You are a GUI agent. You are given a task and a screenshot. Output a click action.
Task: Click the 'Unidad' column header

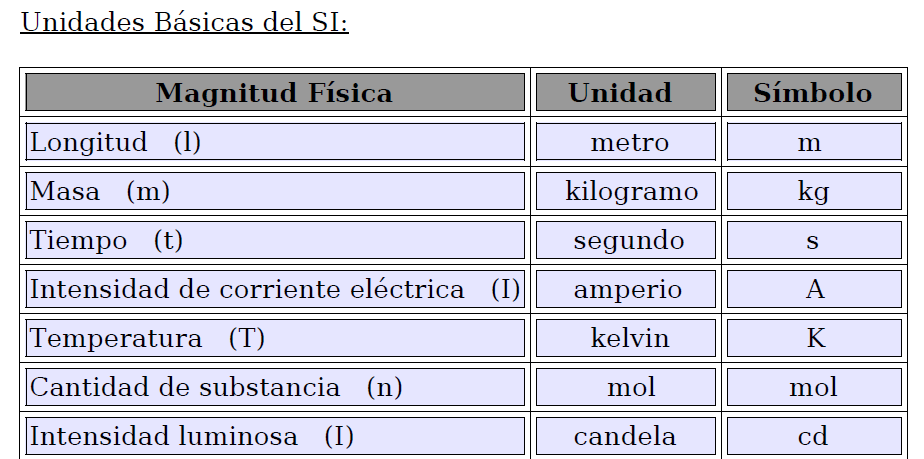(x=625, y=93)
